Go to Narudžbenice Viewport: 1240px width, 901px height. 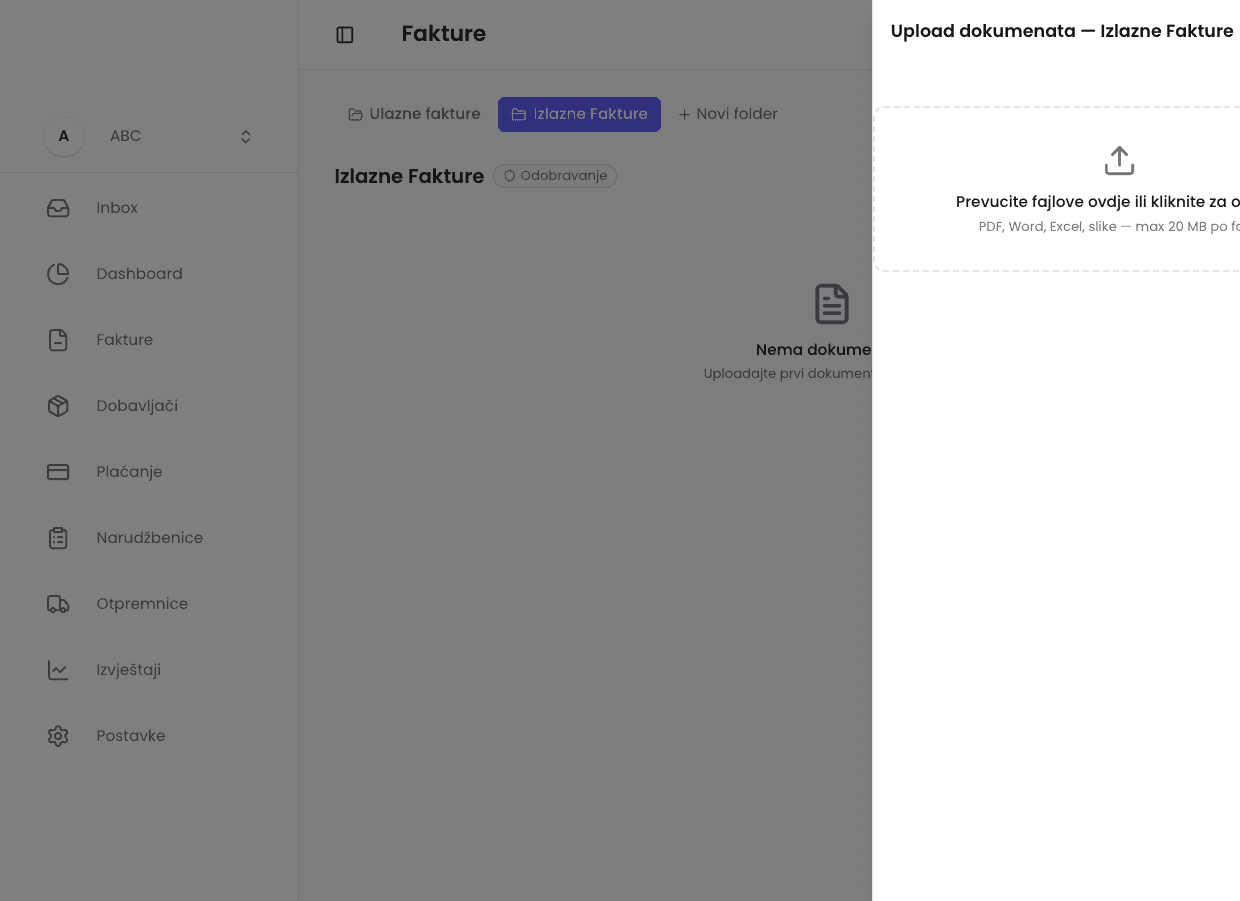coord(149,538)
